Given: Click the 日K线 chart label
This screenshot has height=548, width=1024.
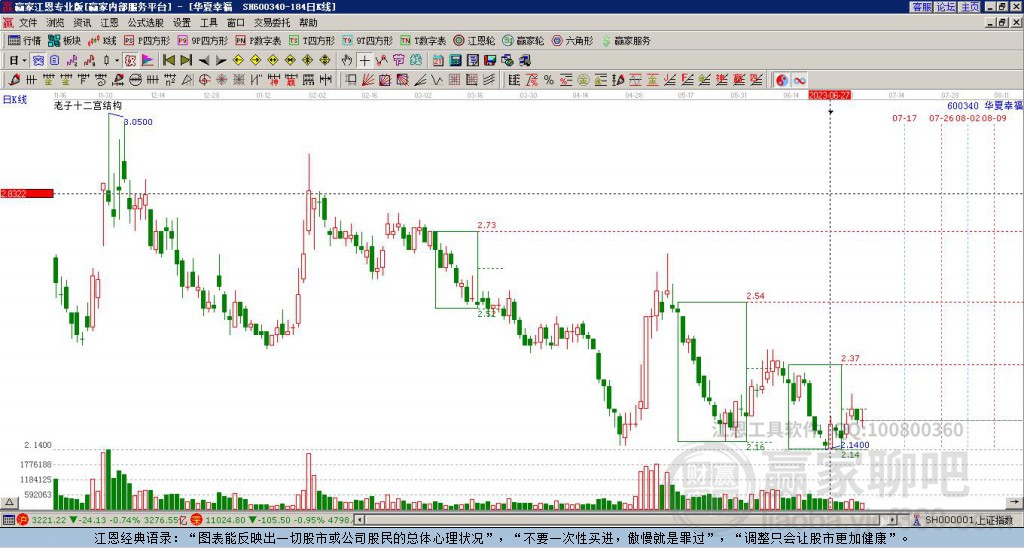Looking at the screenshot, I should (15, 100).
